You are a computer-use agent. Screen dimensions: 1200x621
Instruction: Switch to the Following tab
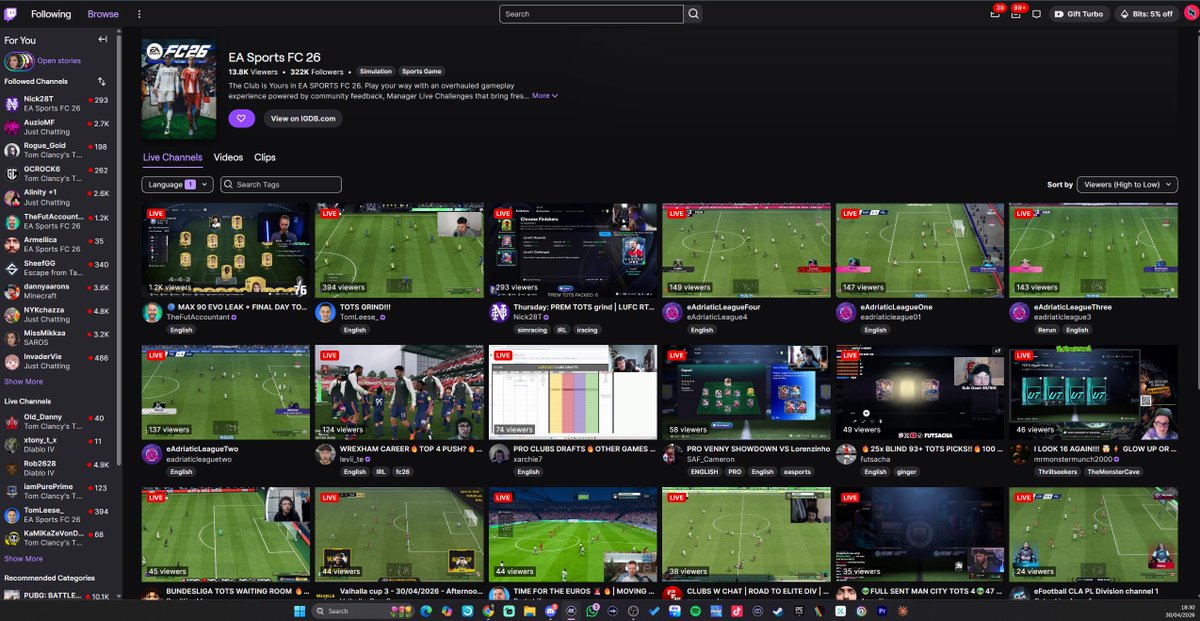[51, 14]
